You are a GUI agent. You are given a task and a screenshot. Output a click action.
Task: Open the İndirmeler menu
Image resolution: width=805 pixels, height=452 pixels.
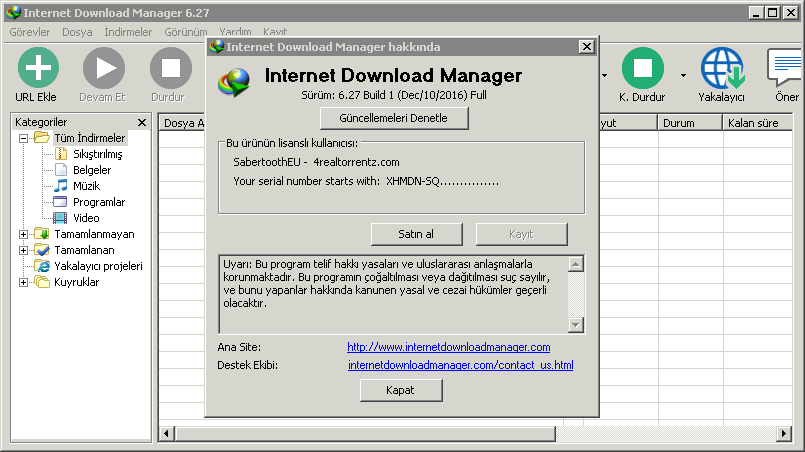click(128, 32)
